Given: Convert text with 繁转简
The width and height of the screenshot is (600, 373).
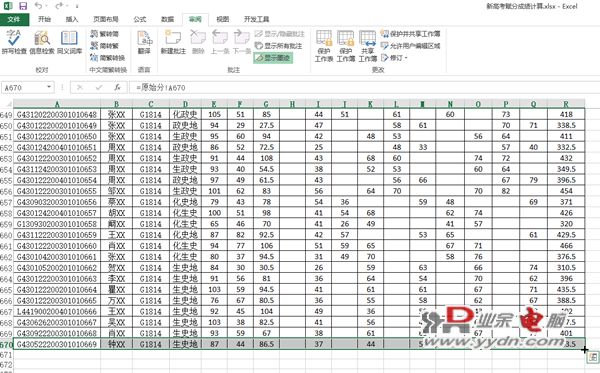Looking at the screenshot, I should (x=104, y=34).
